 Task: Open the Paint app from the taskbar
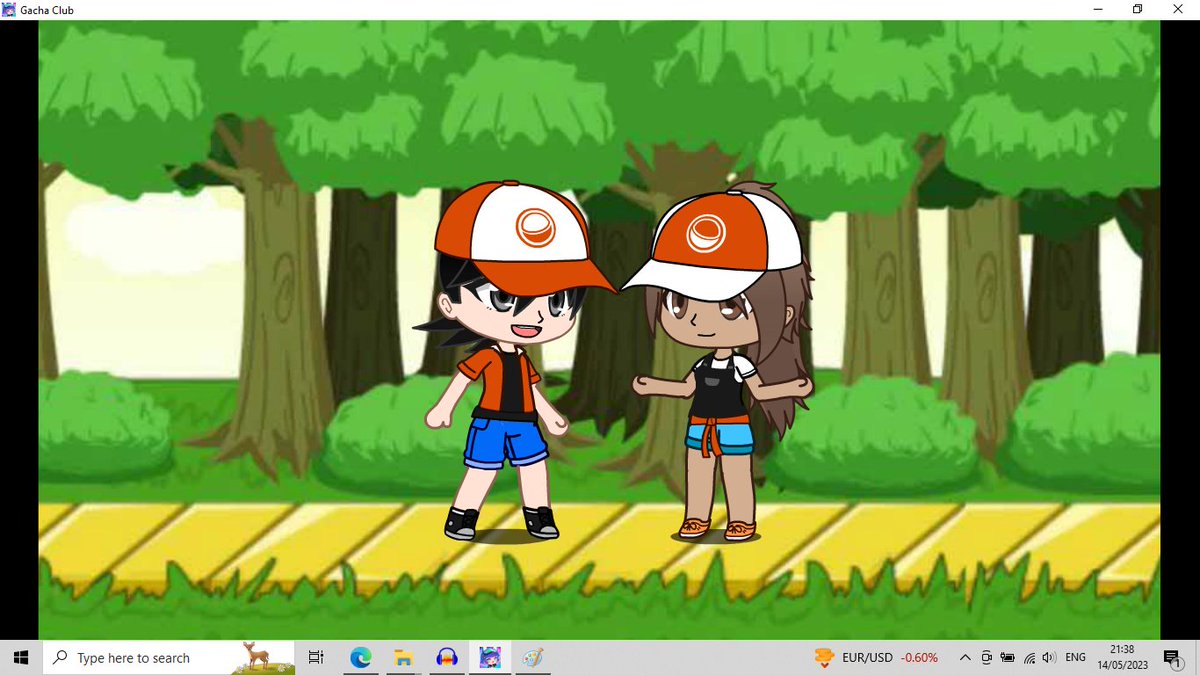coord(533,657)
